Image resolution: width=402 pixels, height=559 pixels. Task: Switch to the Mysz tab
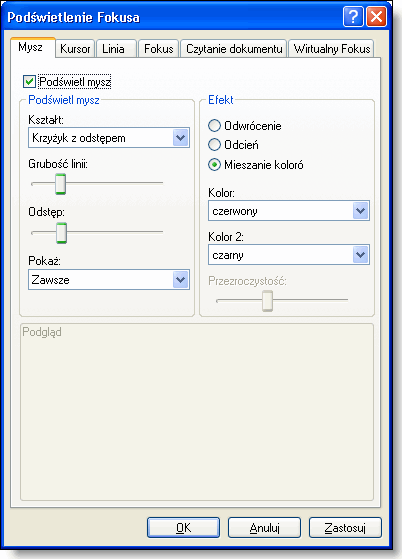(x=32, y=47)
